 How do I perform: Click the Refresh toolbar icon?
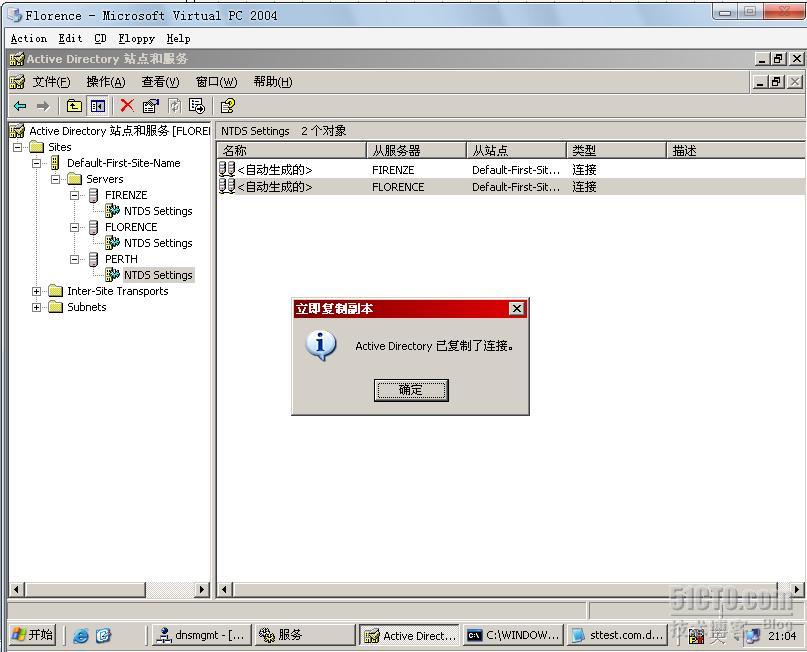pyautogui.click(x=174, y=106)
